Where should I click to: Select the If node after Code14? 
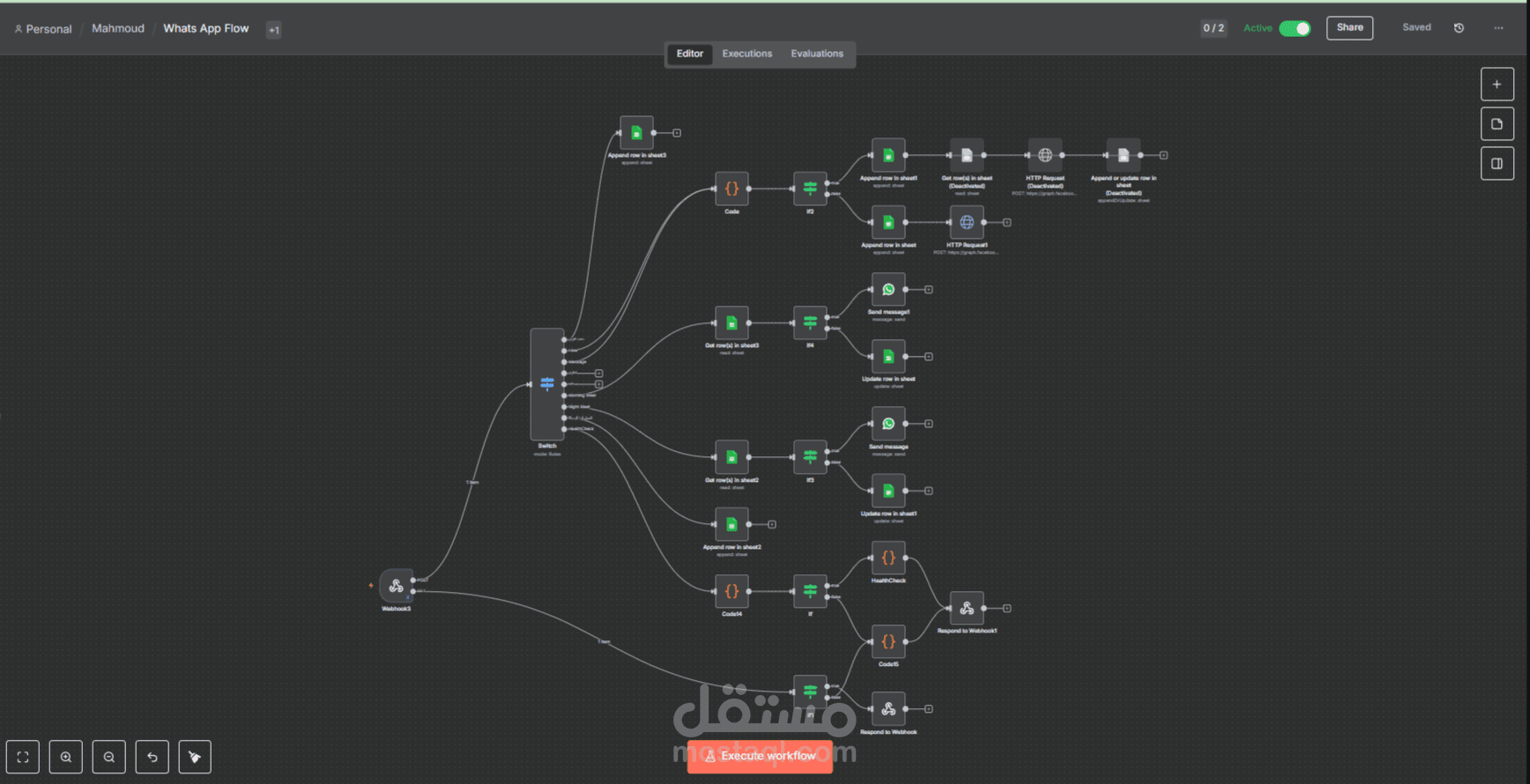(x=810, y=592)
